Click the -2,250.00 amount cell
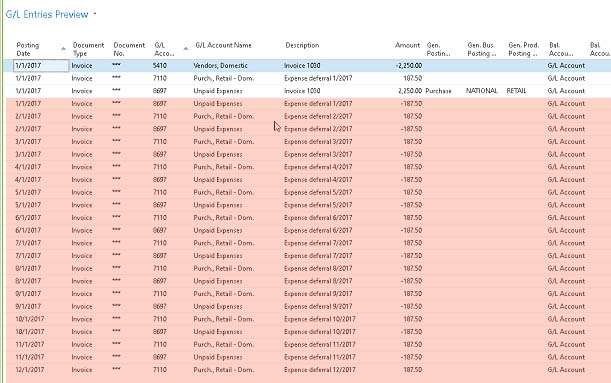 pyautogui.click(x=408, y=65)
